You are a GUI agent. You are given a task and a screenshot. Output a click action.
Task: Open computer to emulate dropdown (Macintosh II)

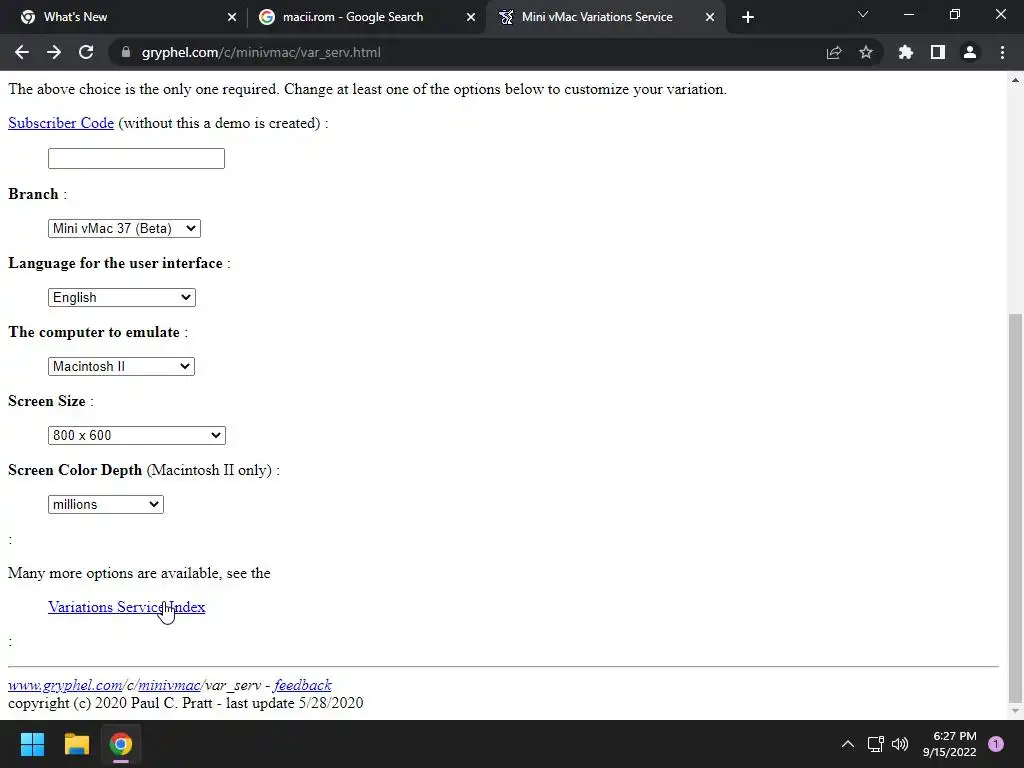[x=121, y=366]
